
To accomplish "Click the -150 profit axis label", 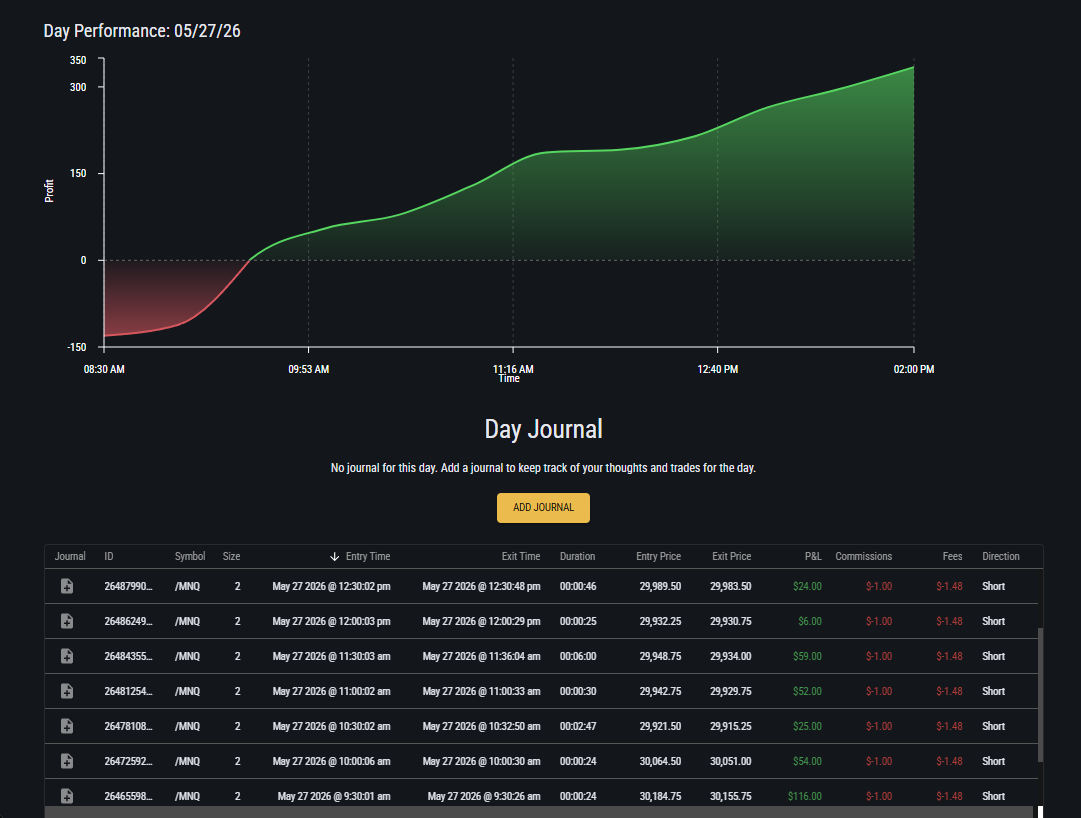I will click(77, 347).
